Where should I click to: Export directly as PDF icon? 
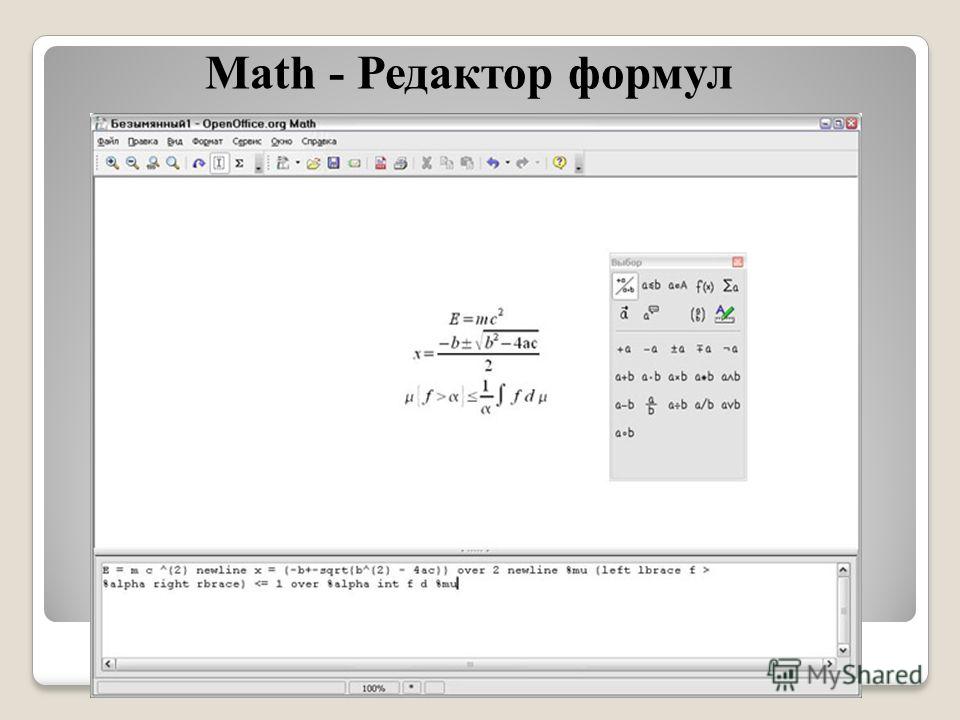[x=380, y=163]
